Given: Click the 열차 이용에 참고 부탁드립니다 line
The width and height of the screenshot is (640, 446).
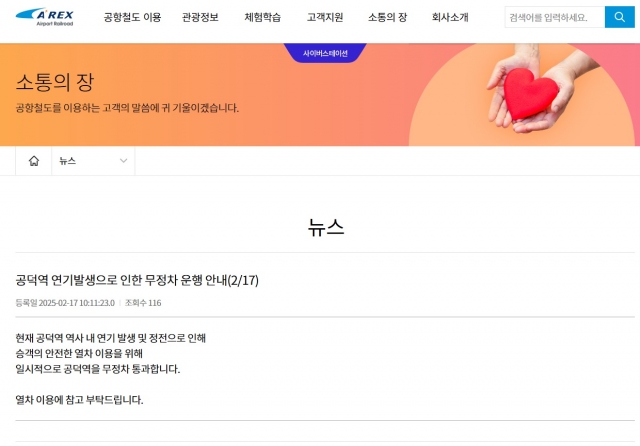Looking at the screenshot, I should tap(79, 399).
